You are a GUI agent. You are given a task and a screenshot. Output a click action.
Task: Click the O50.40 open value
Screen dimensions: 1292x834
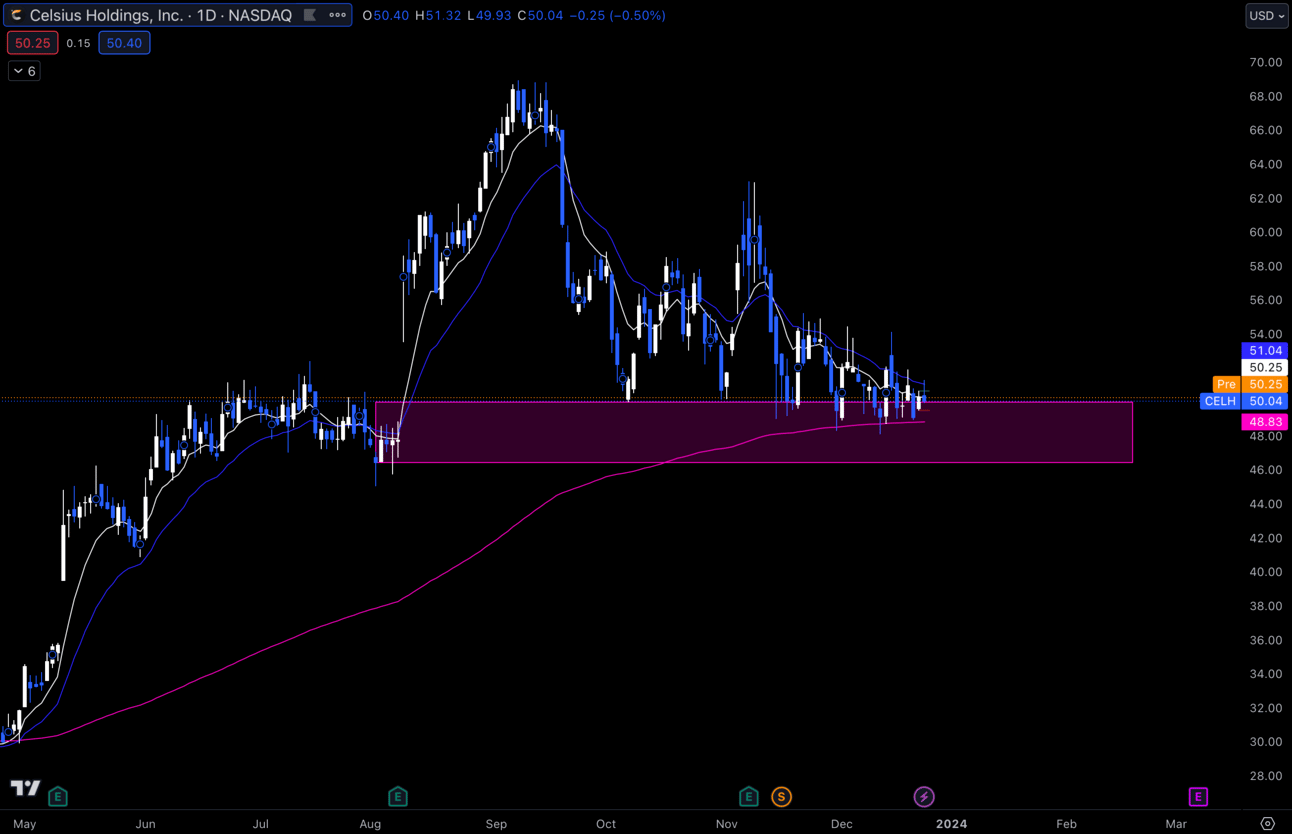pos(386,16)
